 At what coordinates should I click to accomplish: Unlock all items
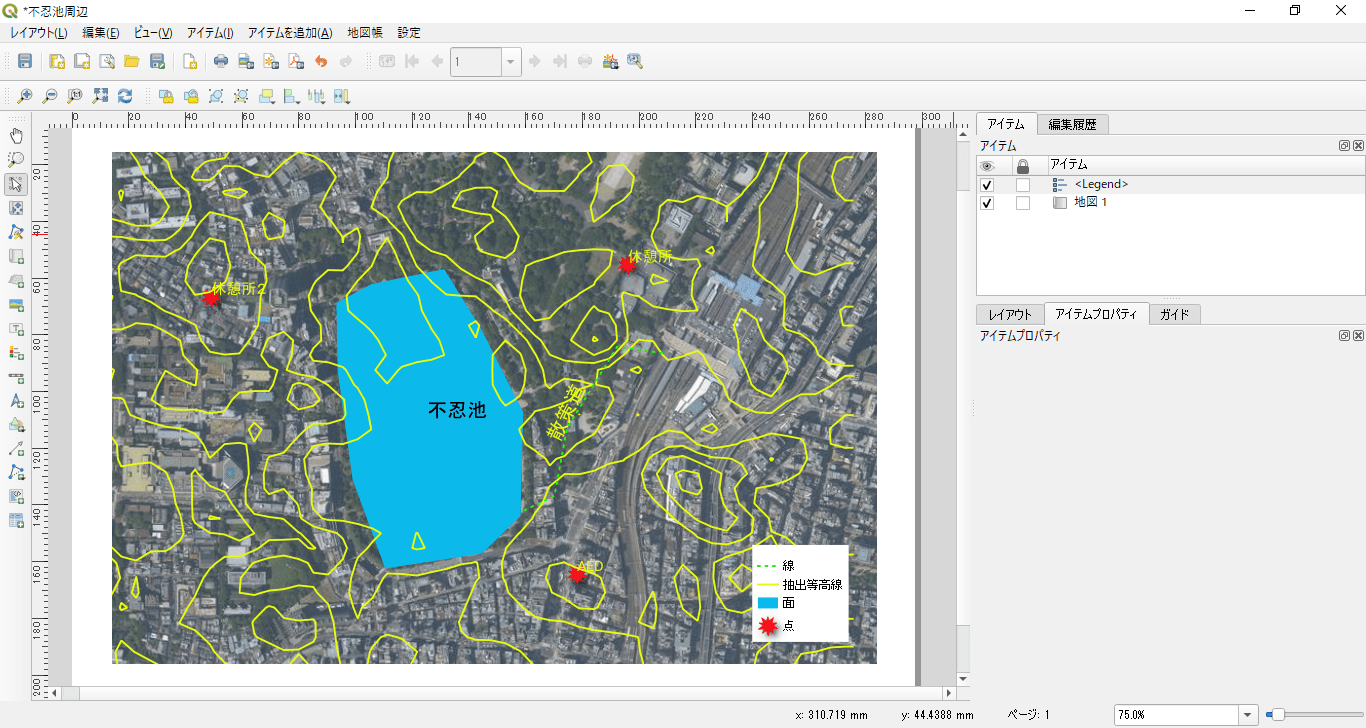pos(191,97)
